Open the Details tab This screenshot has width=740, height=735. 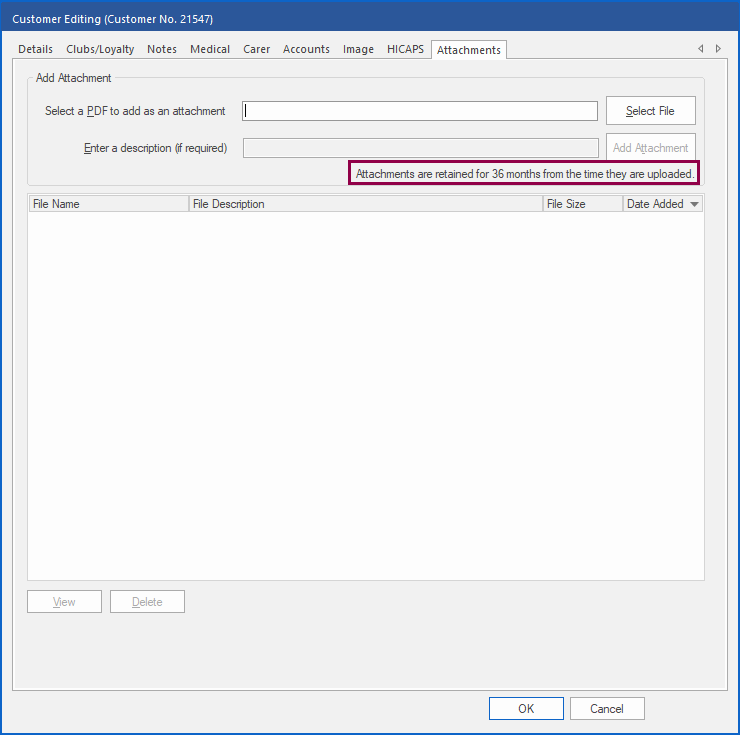(x=35, y=49)
